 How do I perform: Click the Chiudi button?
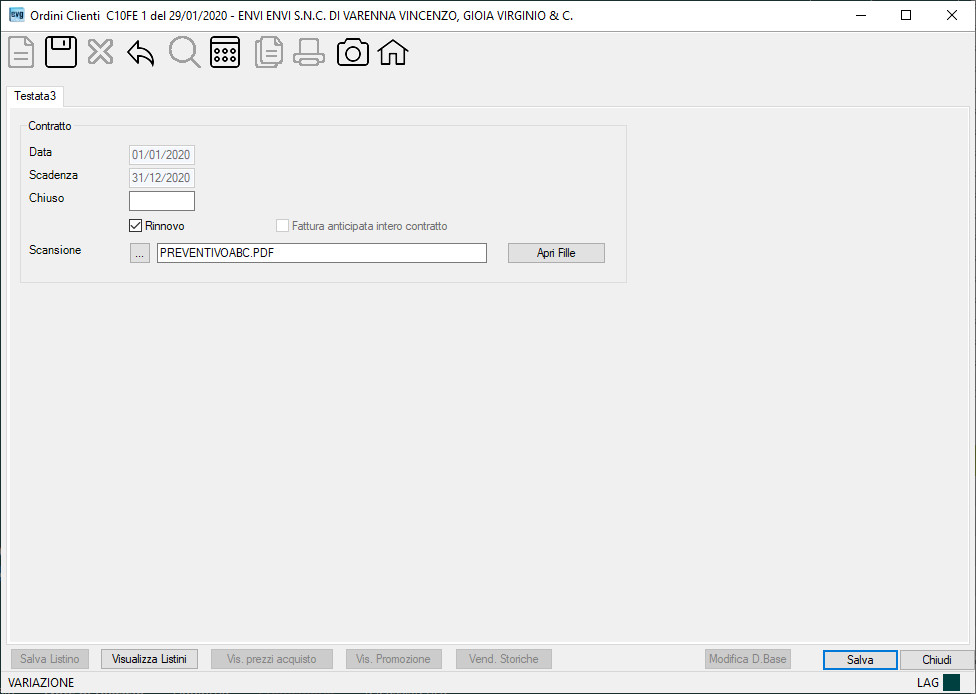[x=937, y=660]
